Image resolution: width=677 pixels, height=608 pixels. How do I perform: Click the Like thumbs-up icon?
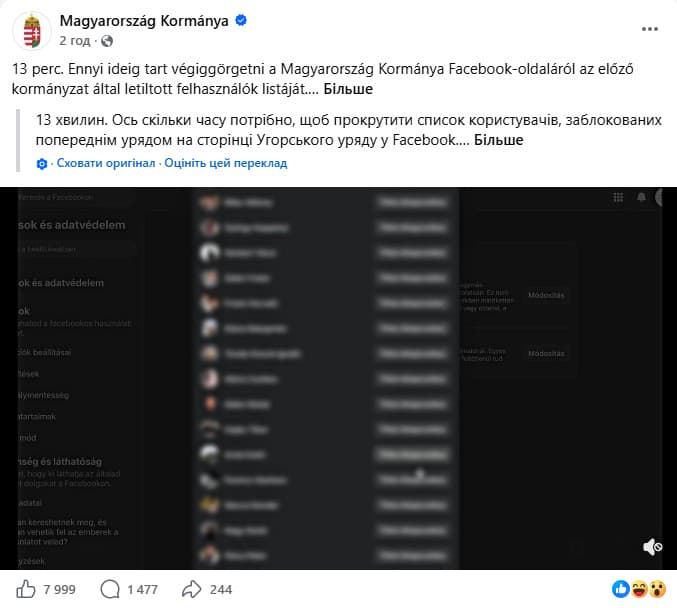click(x=25, y=589)
